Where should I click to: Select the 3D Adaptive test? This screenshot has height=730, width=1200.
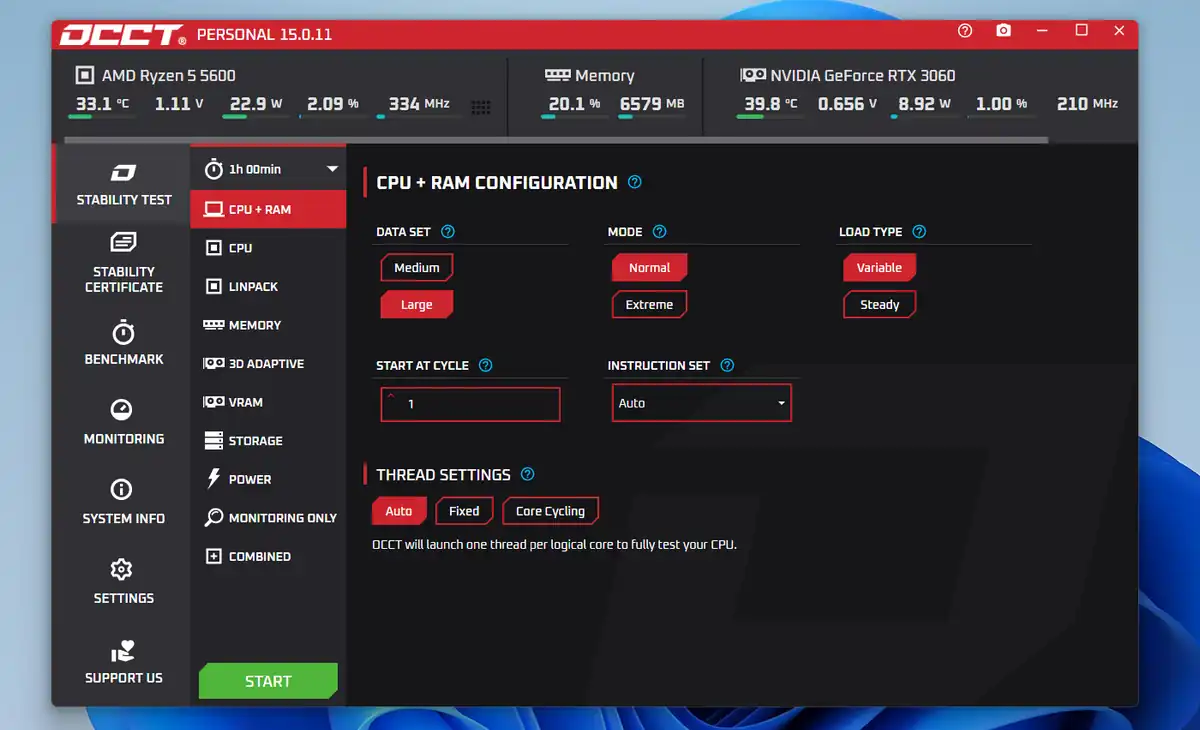point(265,364)
